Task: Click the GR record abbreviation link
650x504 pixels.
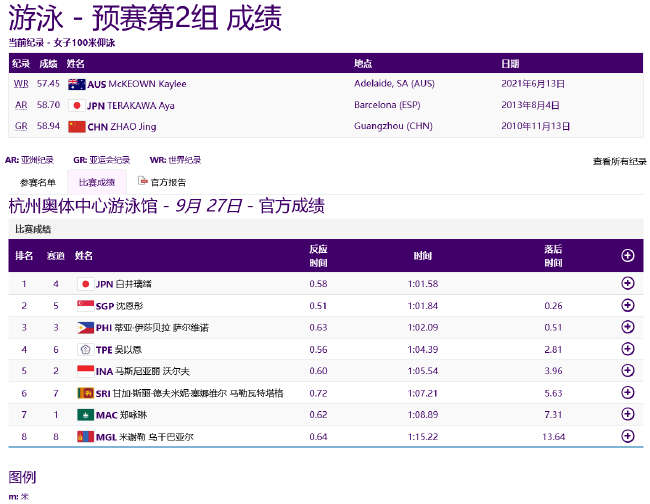Action: (21, 126)
